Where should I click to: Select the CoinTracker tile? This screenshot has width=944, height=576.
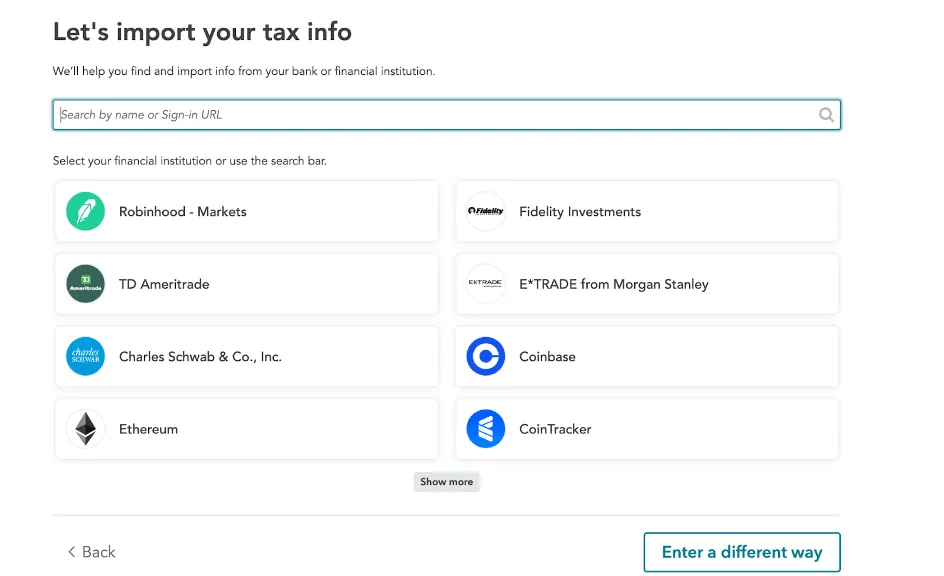click(647, 428)
